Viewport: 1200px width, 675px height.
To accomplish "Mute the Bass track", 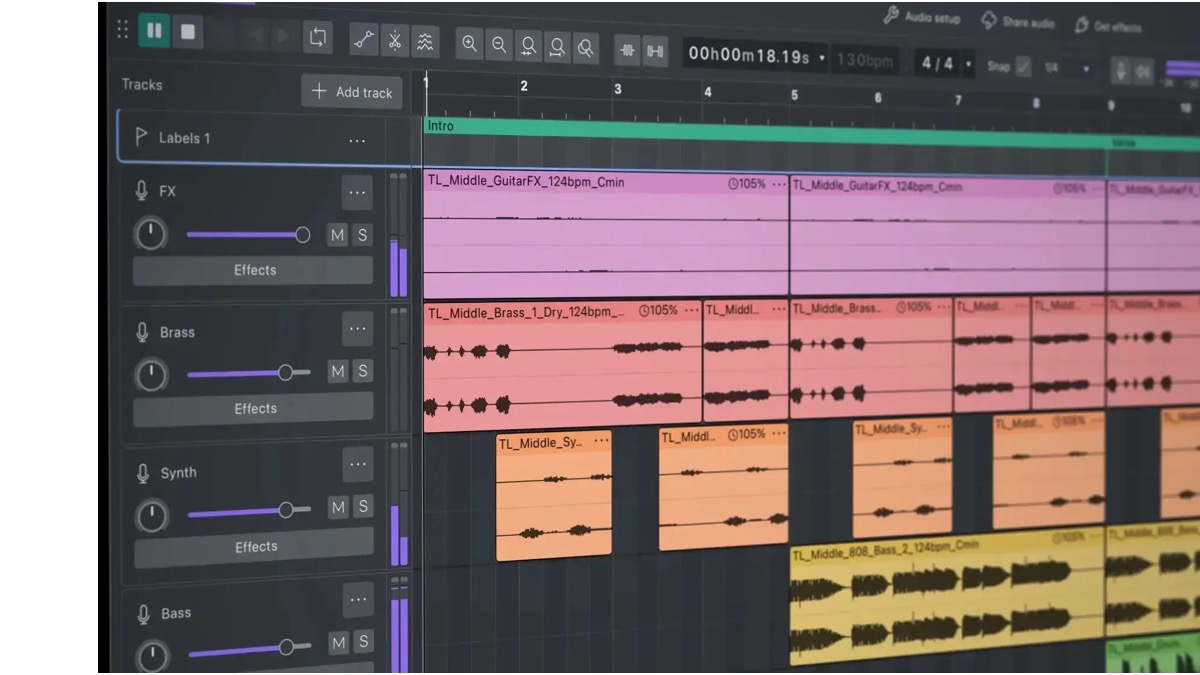I will tap(339, 642).
